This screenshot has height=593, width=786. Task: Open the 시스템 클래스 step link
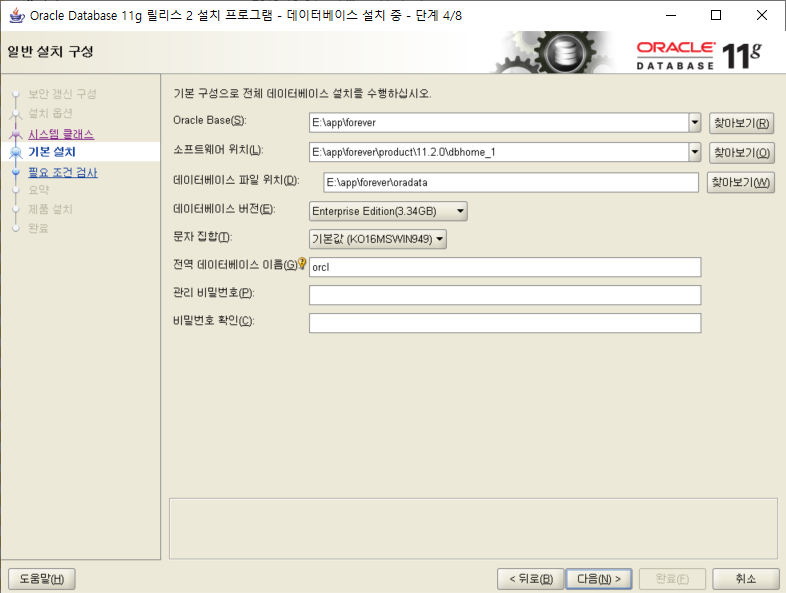coord(61,134)
